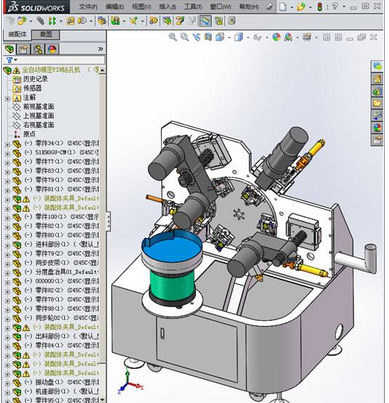Select the 右视基准面 (Right Plane) item
The image size is (389, 403).
pos(38,125)
